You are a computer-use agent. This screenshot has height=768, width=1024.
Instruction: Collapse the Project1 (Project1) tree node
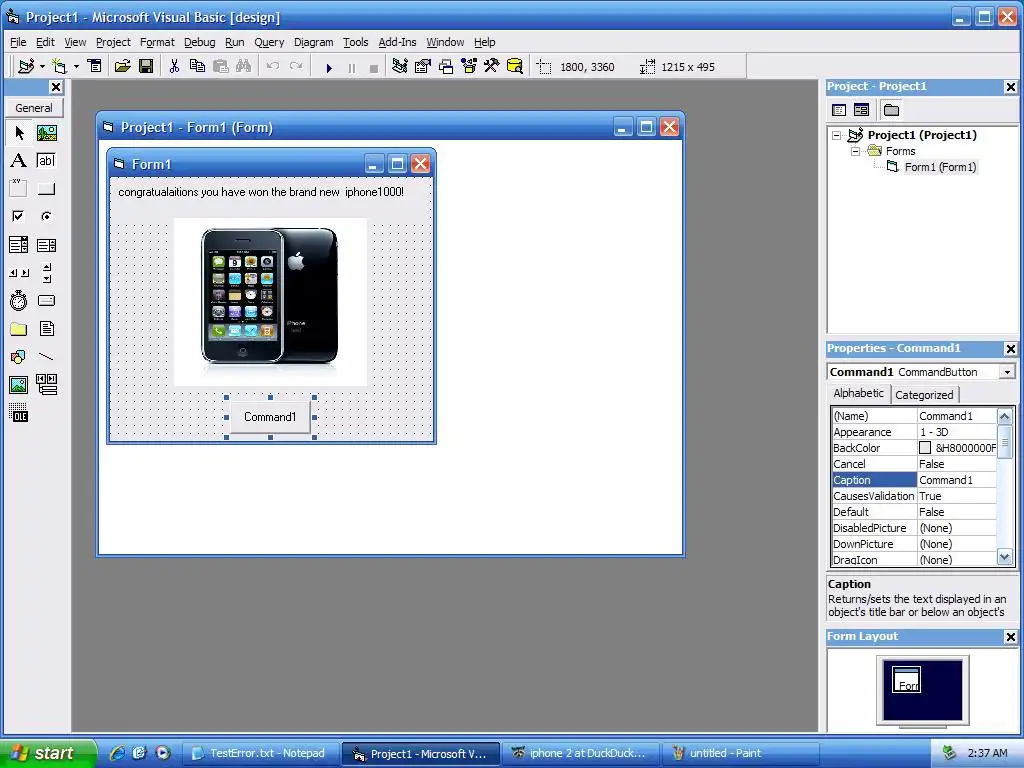[837, 136]
